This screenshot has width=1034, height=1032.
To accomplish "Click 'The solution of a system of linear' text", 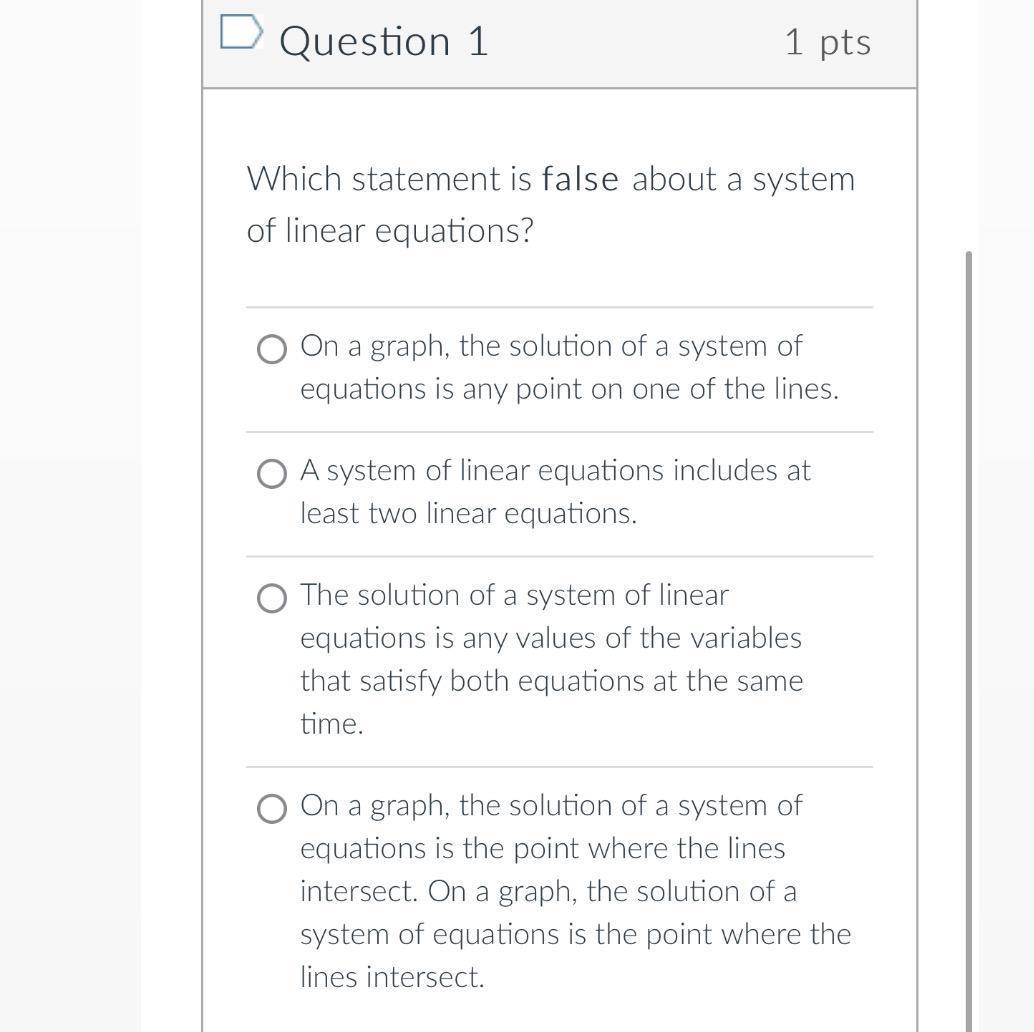I will [x=514, y=595].
